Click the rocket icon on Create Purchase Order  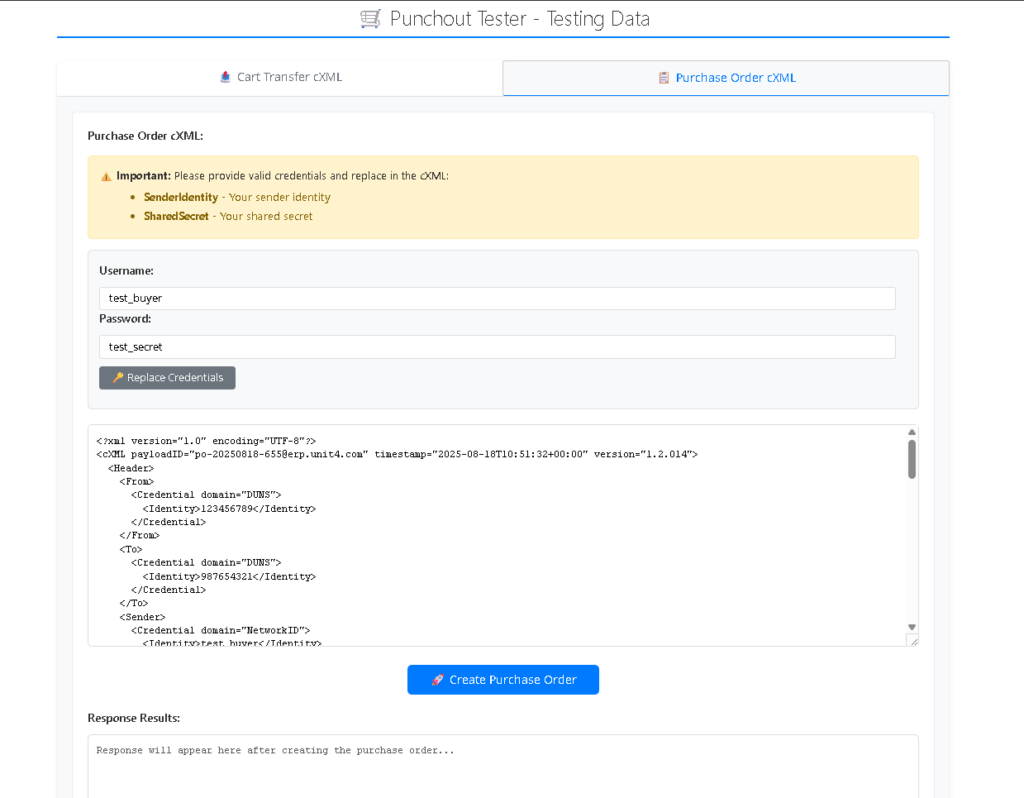(437, 680)
